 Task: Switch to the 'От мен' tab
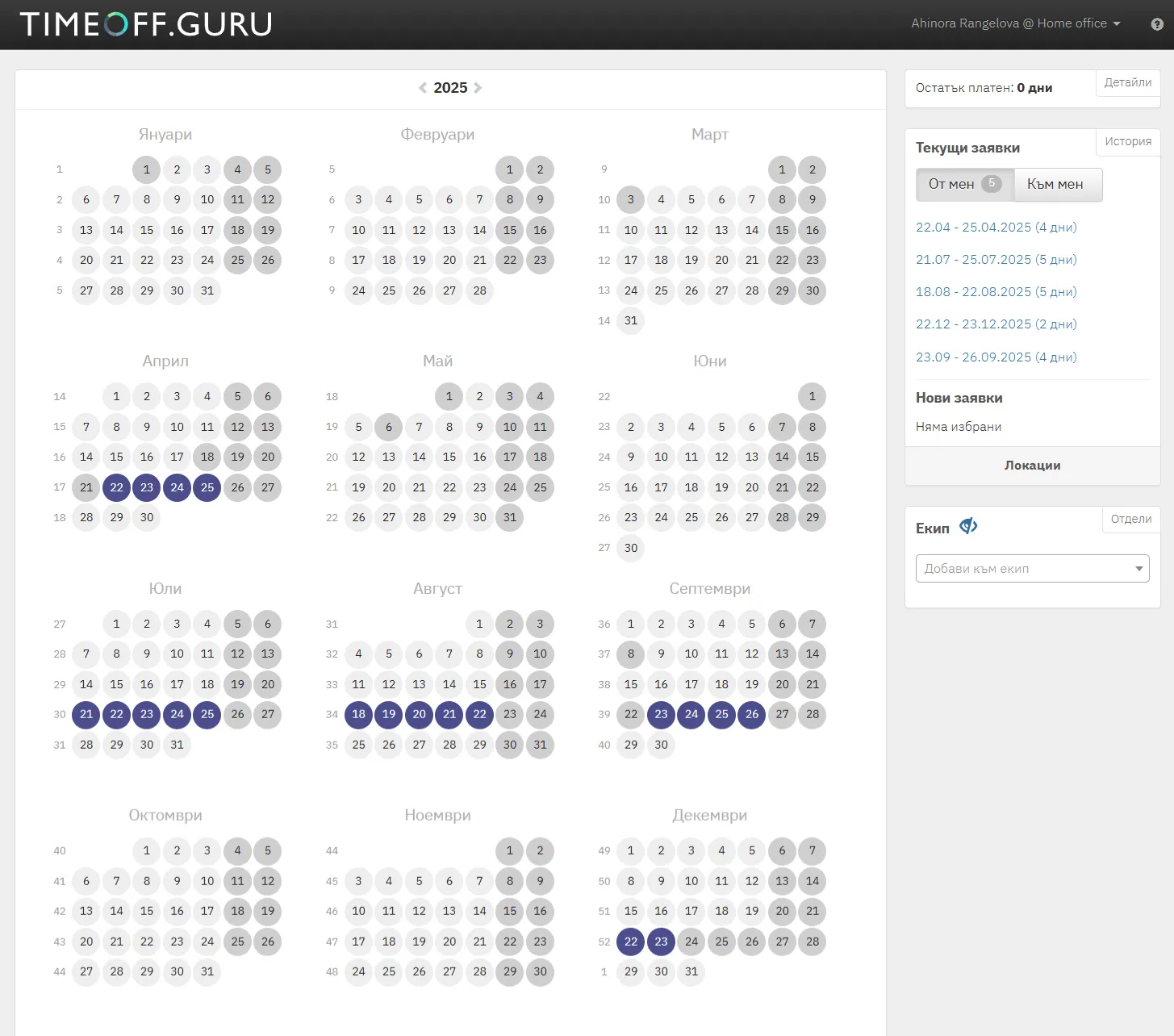(x=965, y=184)
